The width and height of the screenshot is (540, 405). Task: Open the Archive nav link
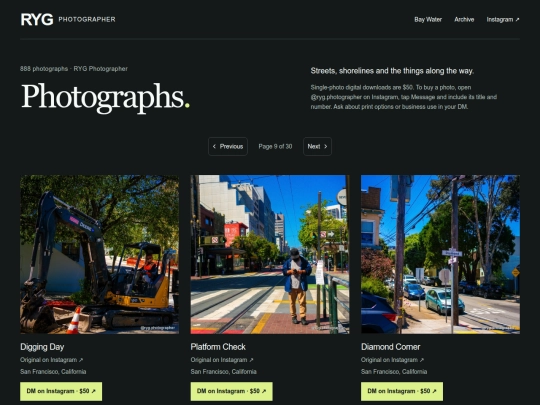point(464,19)
